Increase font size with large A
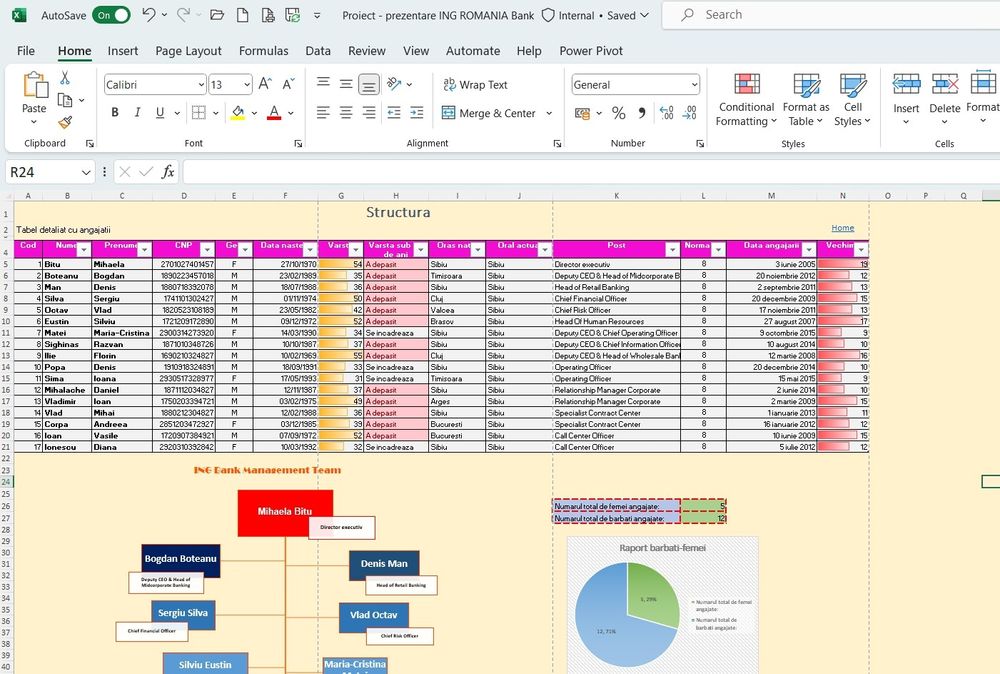This screenshot has height=674, width=1000. point(265,84)
